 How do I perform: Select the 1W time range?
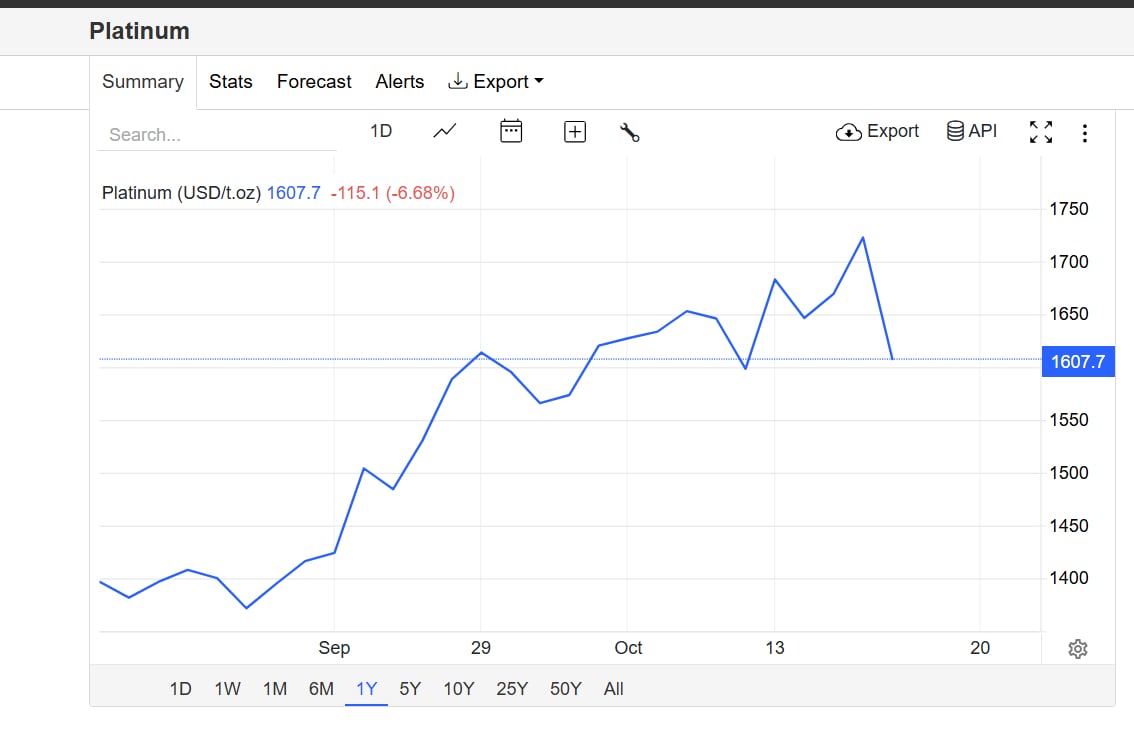[x=227, y=689]
